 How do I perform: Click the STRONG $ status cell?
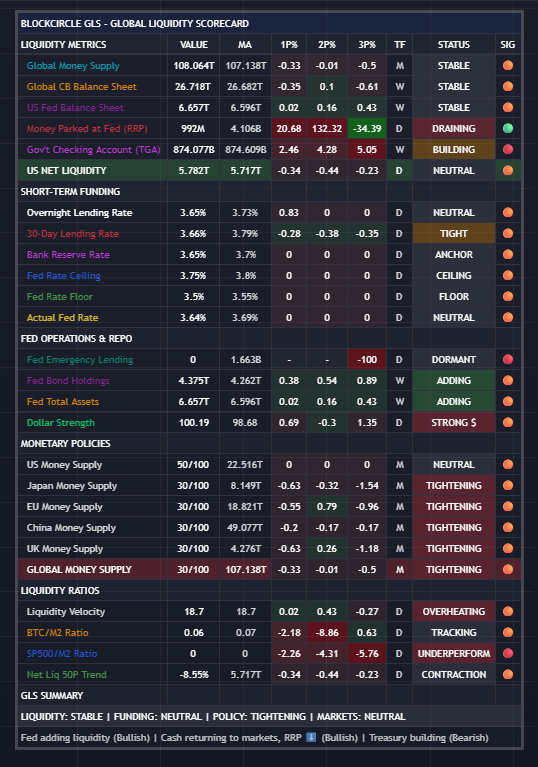pos(453,423)
